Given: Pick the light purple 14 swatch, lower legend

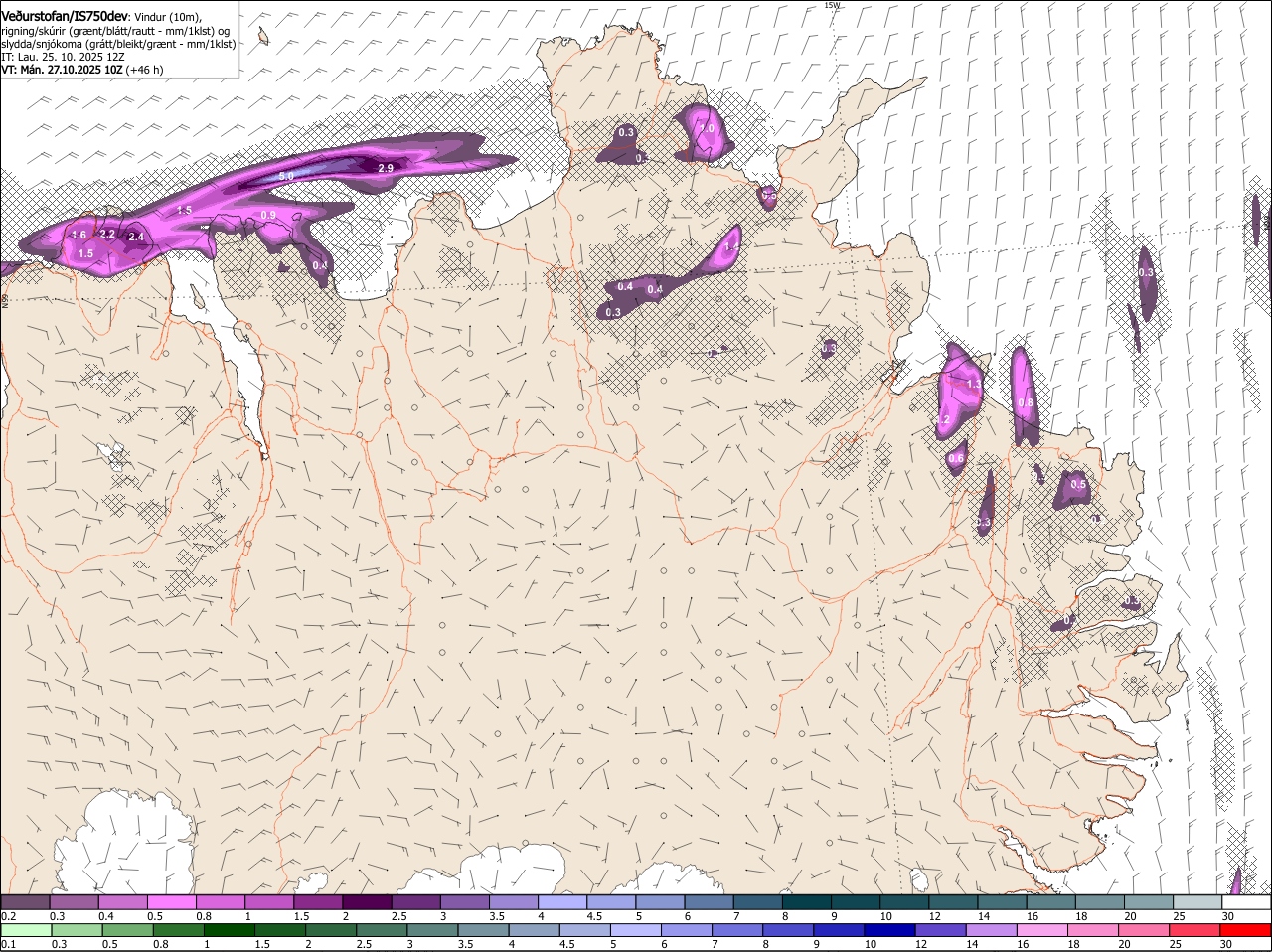Looking at the screenshot, I should [992, 930].
